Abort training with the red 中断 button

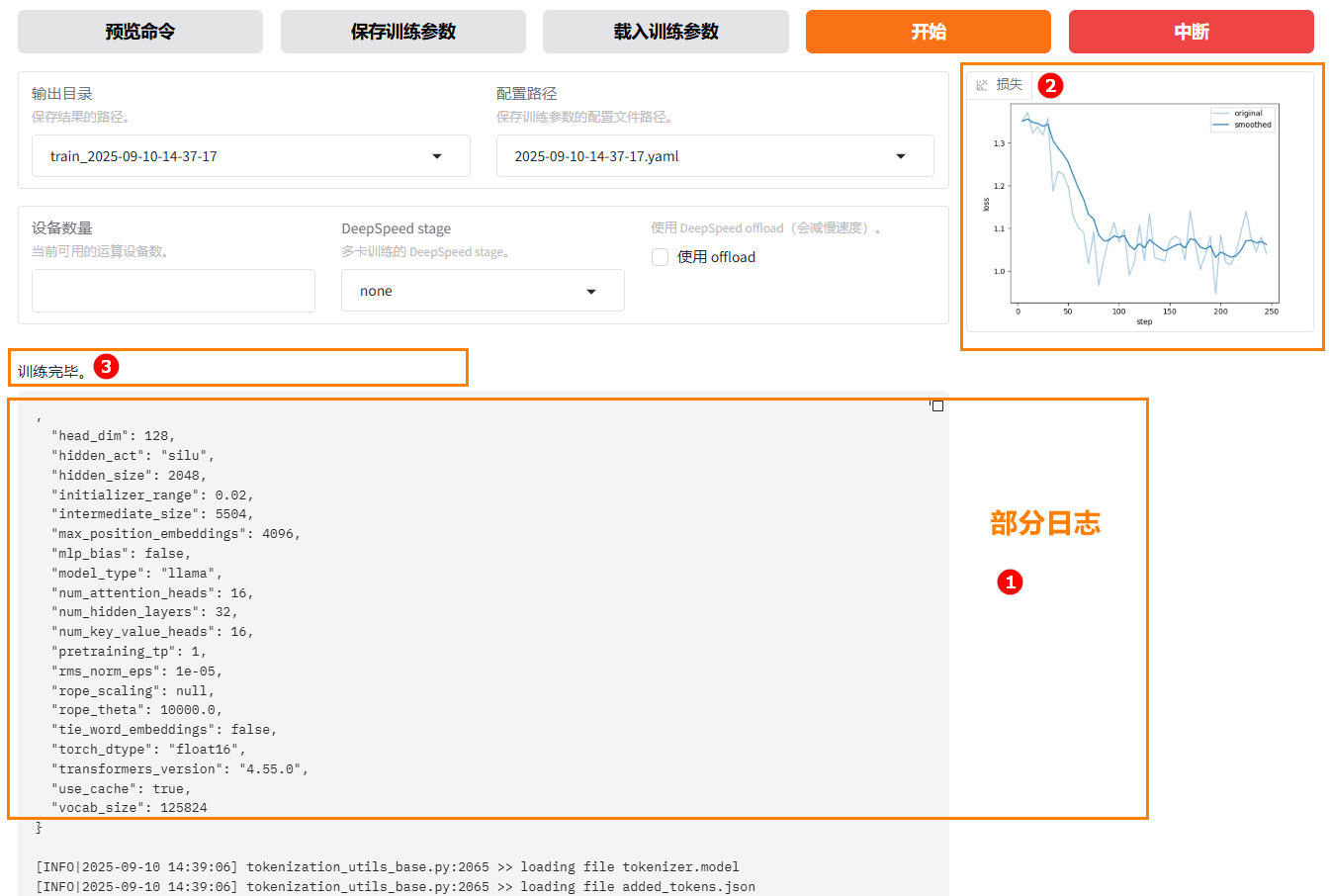[1191, 32]
